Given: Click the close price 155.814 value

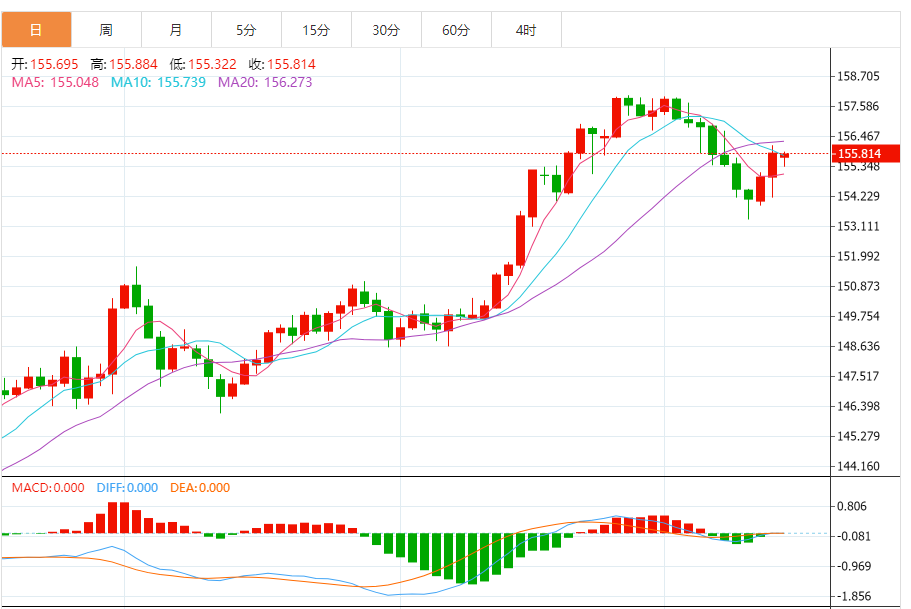Looking at the screenshot, I should pyautogui.click(x=291, y=65).
